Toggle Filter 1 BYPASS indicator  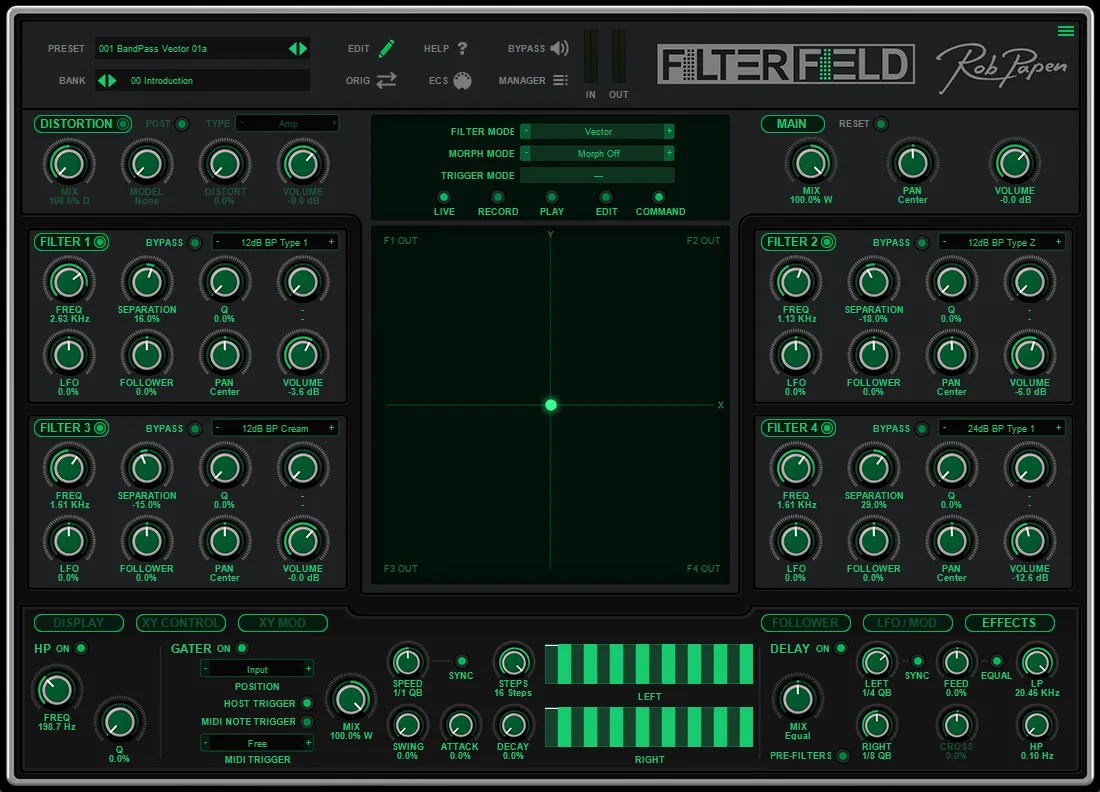[x=195, y=243]
